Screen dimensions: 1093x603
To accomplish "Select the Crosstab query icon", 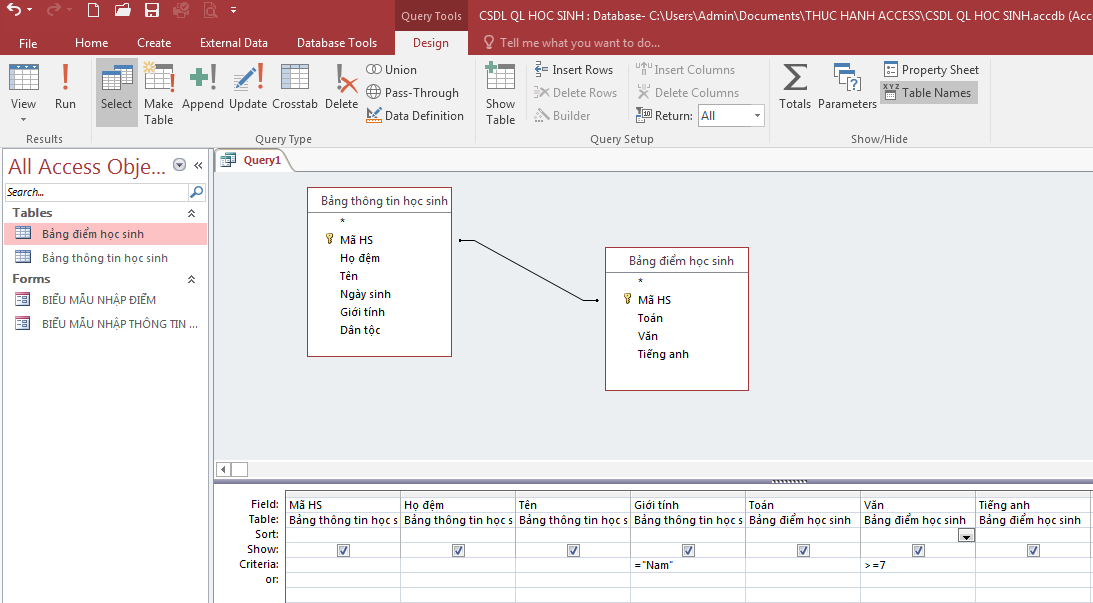I will pyautogui.click(x=294, y=87).
